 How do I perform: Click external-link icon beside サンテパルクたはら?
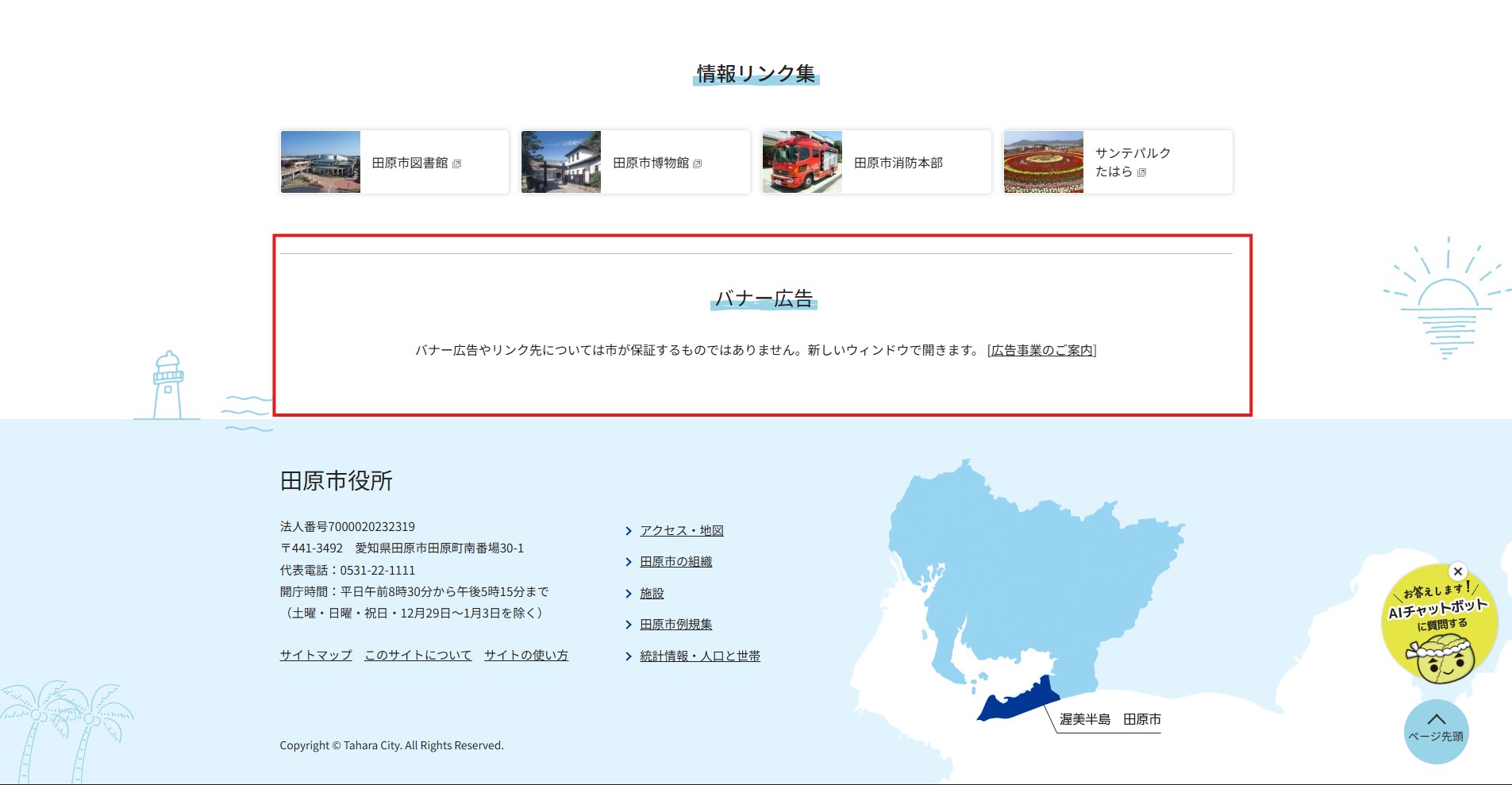[x=1141, y=172]
